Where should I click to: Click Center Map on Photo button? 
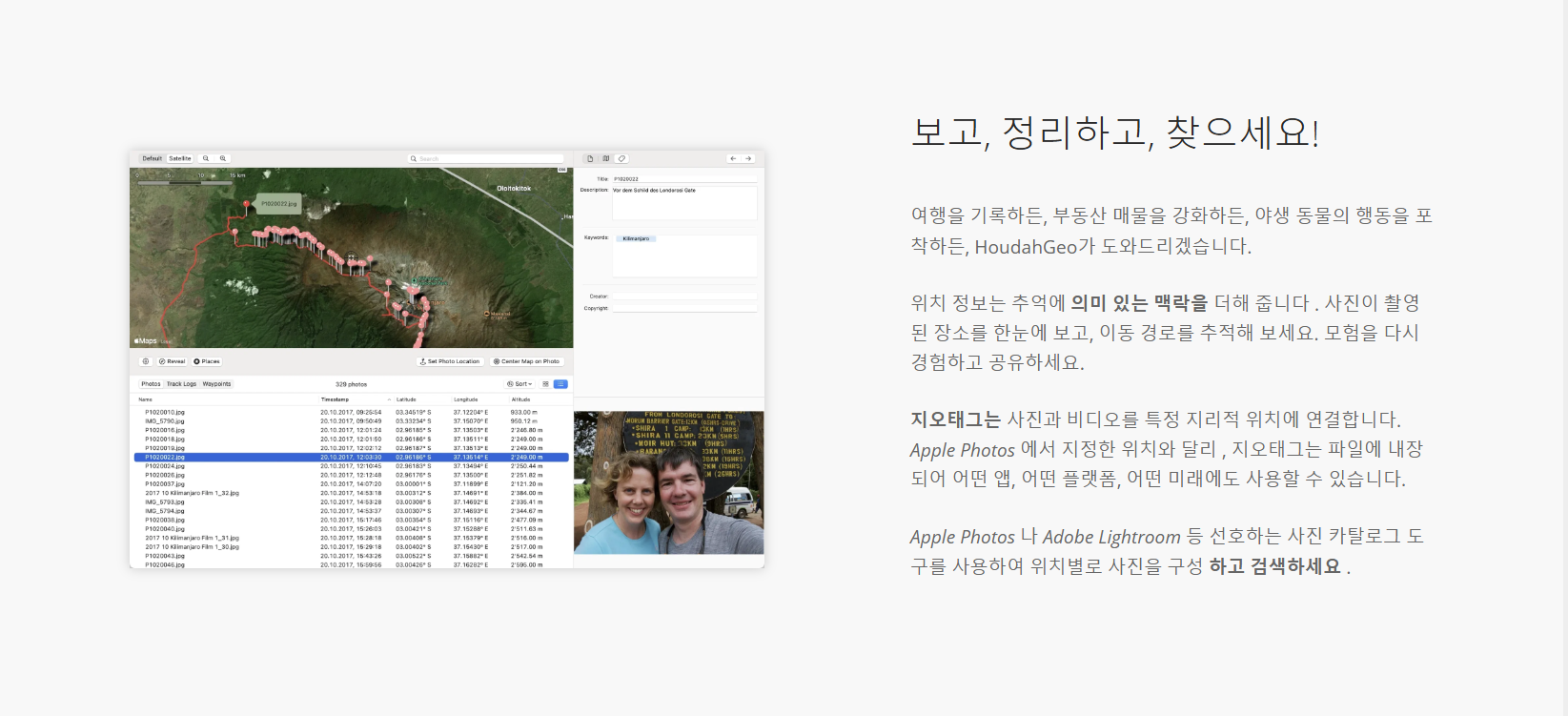526,361
